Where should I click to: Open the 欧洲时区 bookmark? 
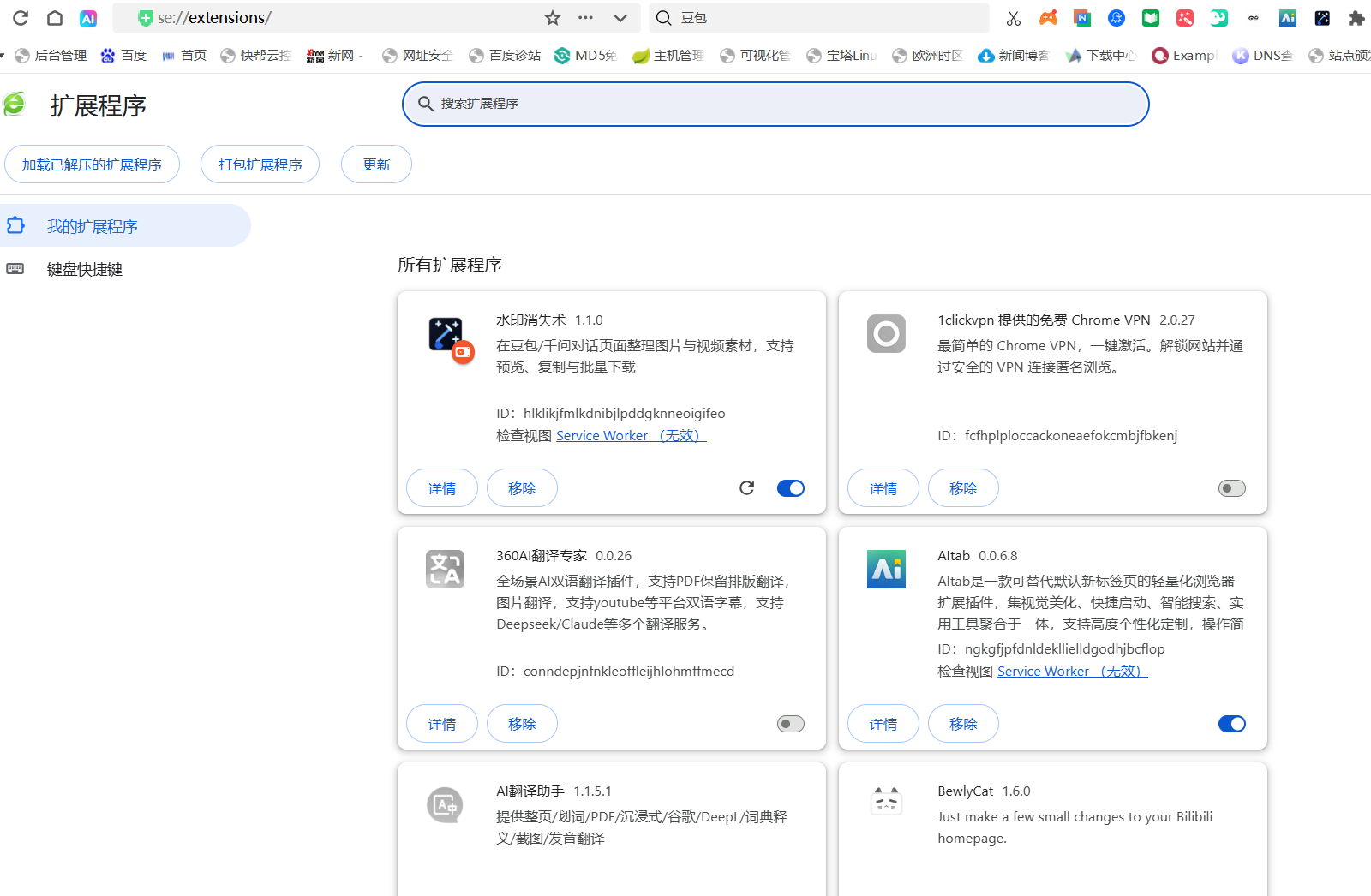click(x=927, y=56)
